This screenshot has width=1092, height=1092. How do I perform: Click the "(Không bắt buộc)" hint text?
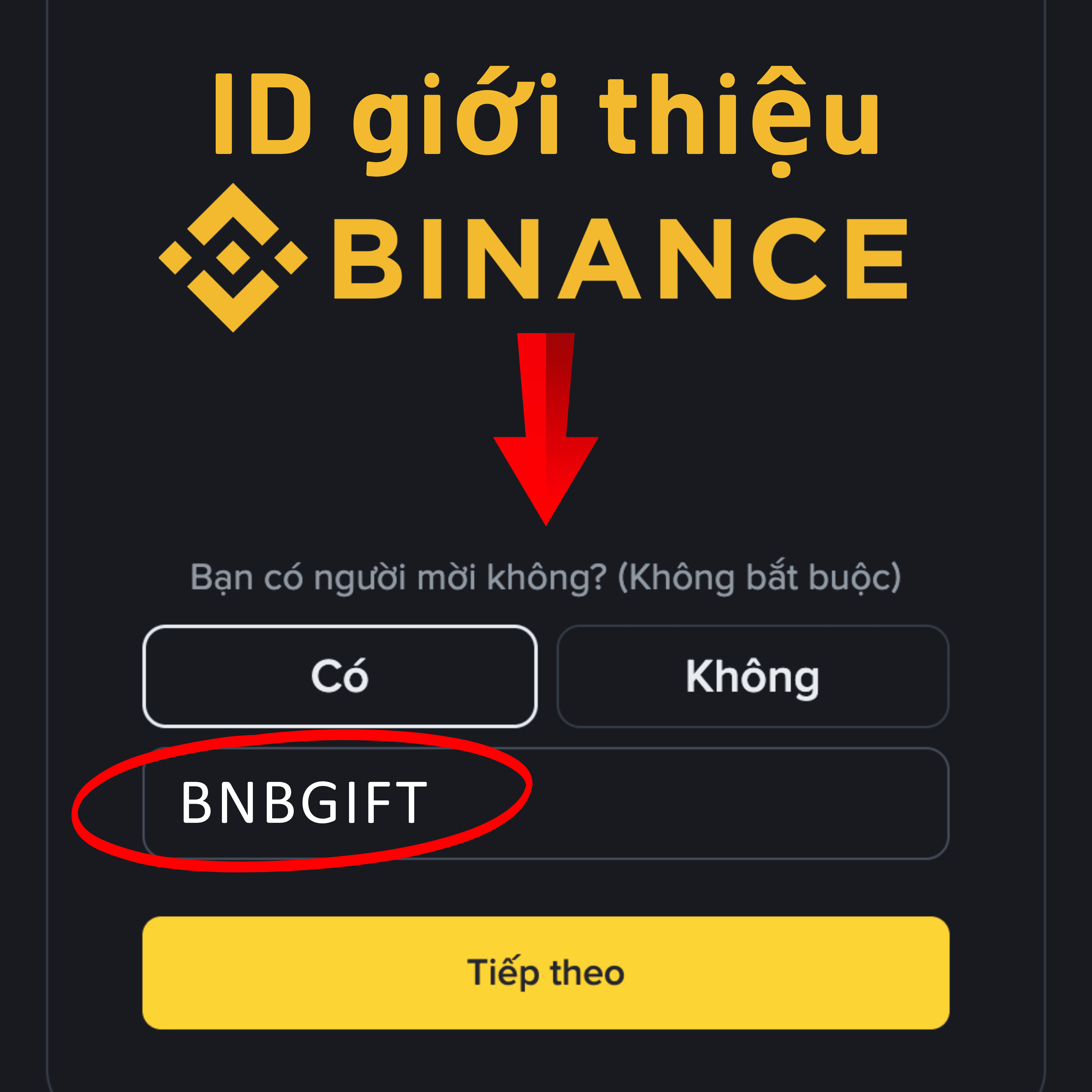click(x=759, y=578)
